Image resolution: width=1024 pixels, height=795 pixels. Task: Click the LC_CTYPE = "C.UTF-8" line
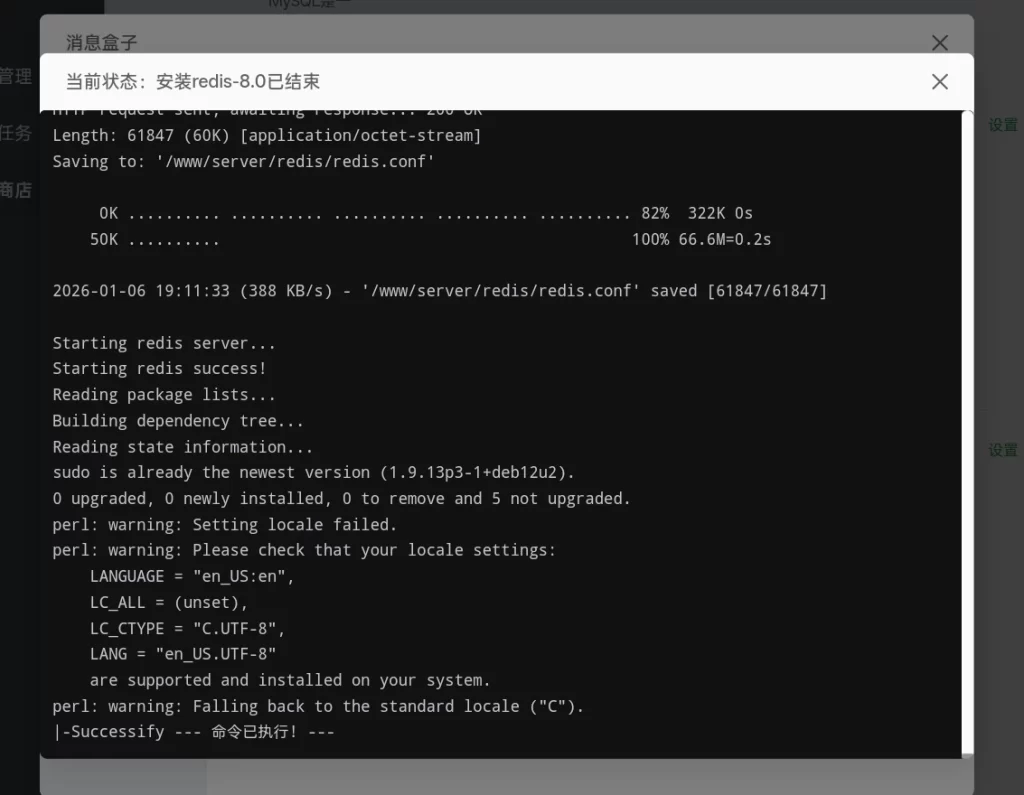[188, 628]
